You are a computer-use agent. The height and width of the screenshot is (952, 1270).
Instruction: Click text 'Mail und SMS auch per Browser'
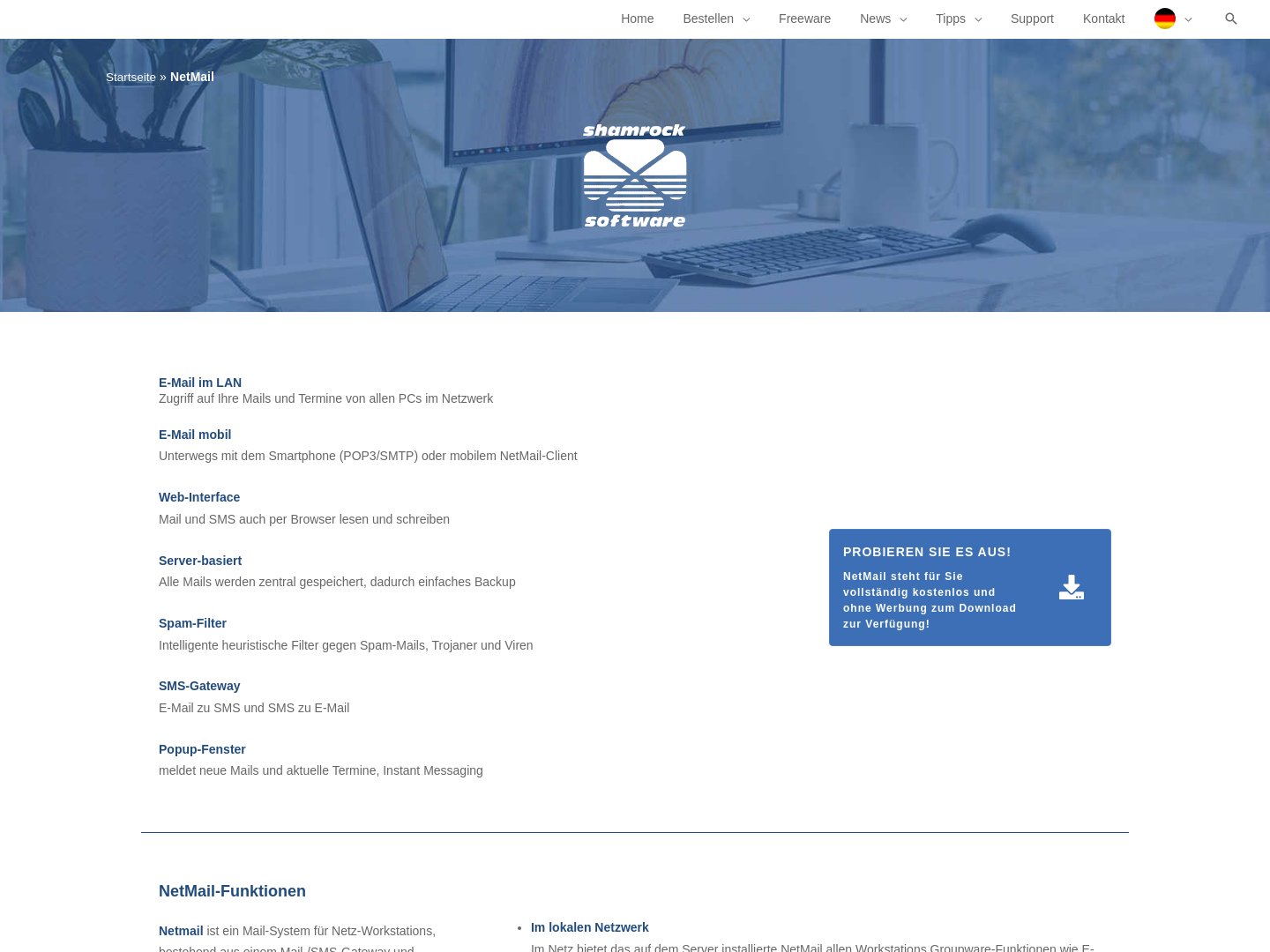[247, 519]
